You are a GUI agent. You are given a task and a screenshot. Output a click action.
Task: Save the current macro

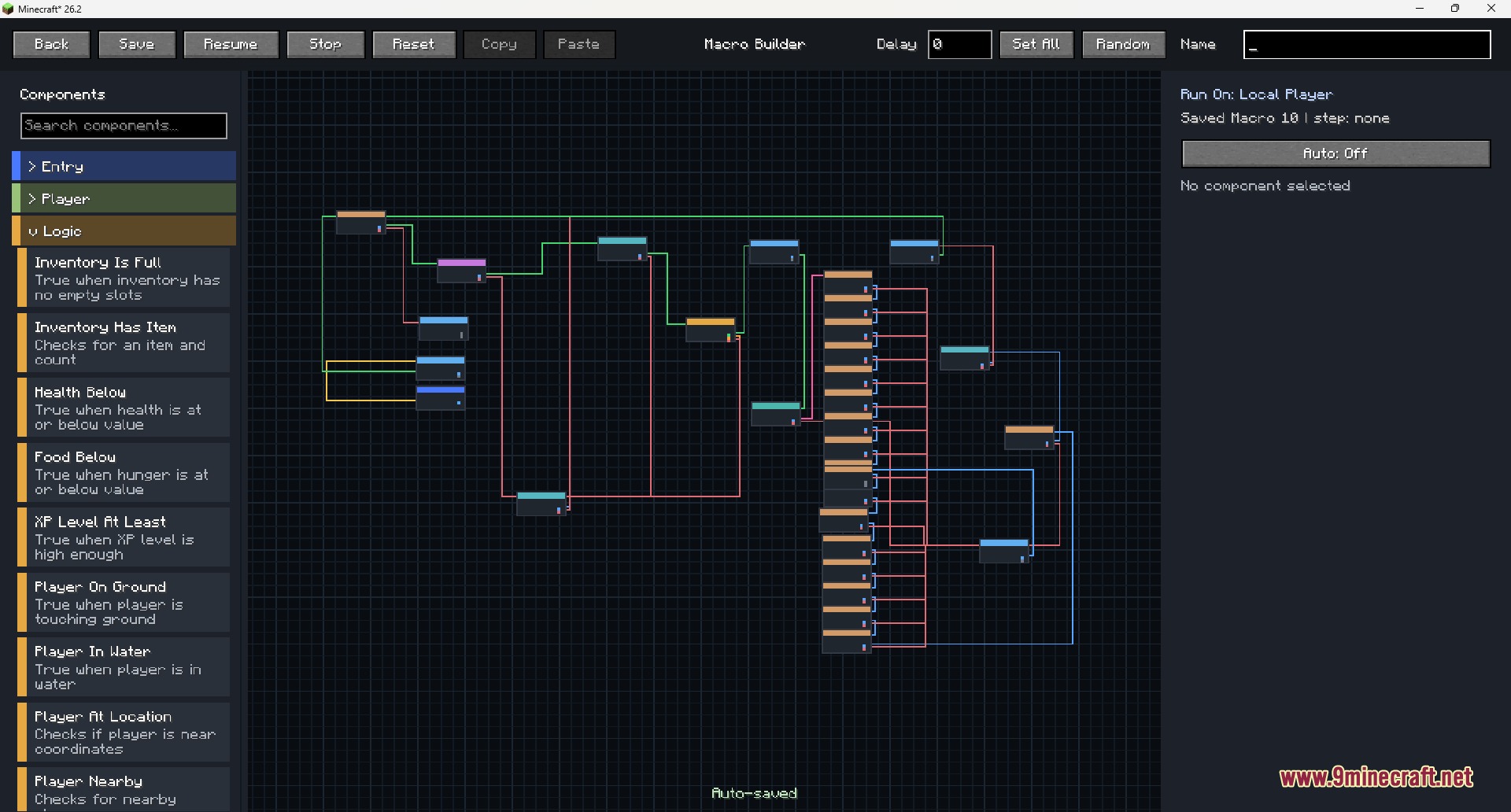[136, 44]
